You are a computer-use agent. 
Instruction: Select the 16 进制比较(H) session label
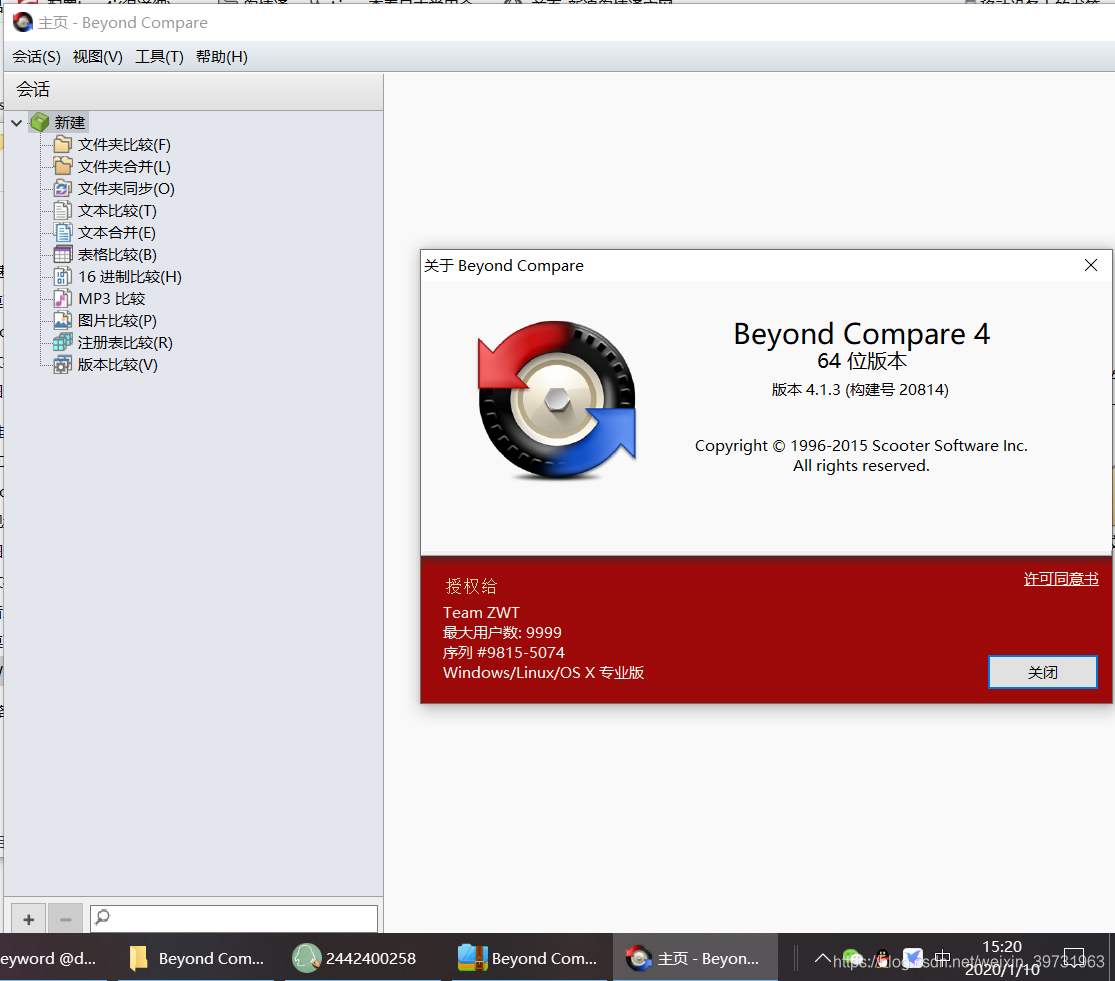[130, 277]
